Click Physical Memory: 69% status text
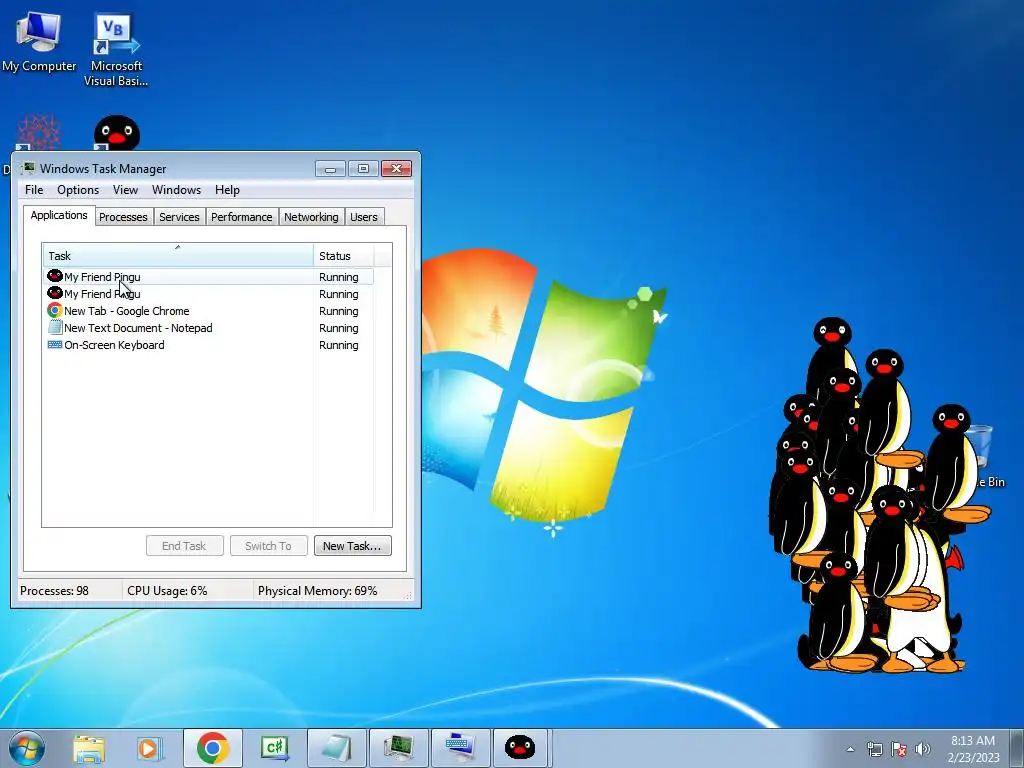Viewport: 1024px width, 768px height. pyautogui.click(x=317, y=590)
